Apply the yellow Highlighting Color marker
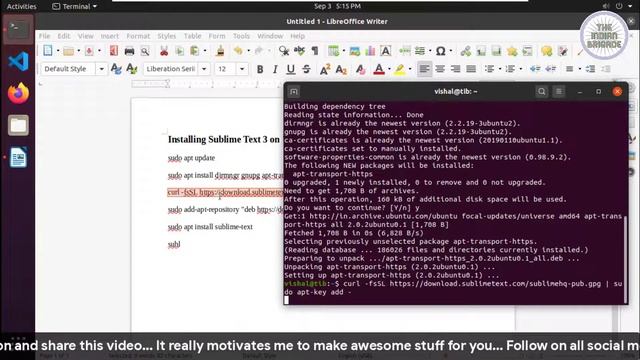The width and height of the screenshot is (640, 360). 400,69
